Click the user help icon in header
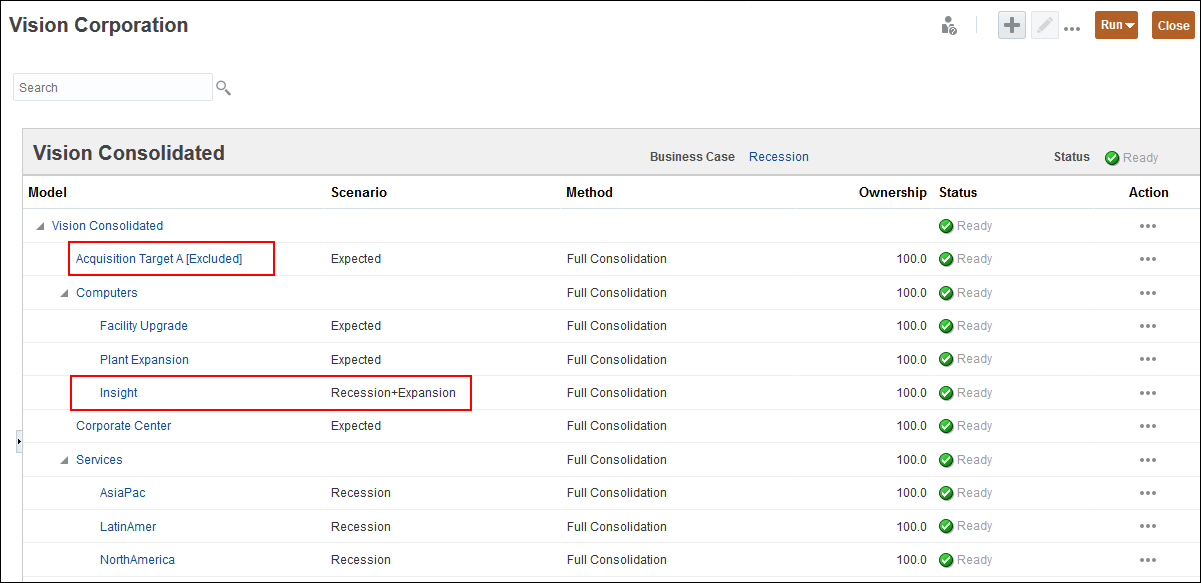 pos(949,26)
